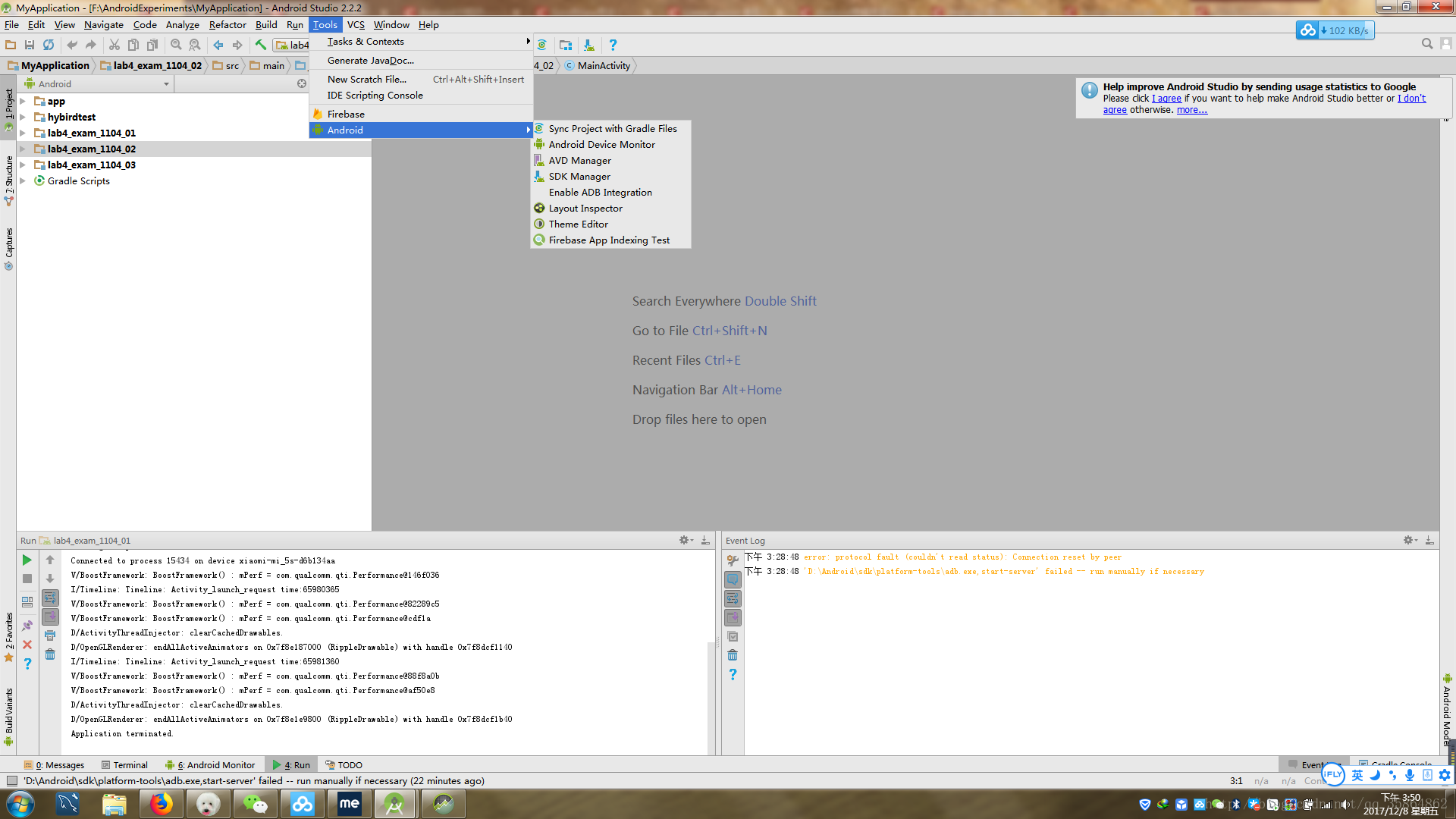Image resolution: width=1456 pixels, height=819 pixels.
Task: Click the Stop button in Run panel
Action: [x=27, y=579]
